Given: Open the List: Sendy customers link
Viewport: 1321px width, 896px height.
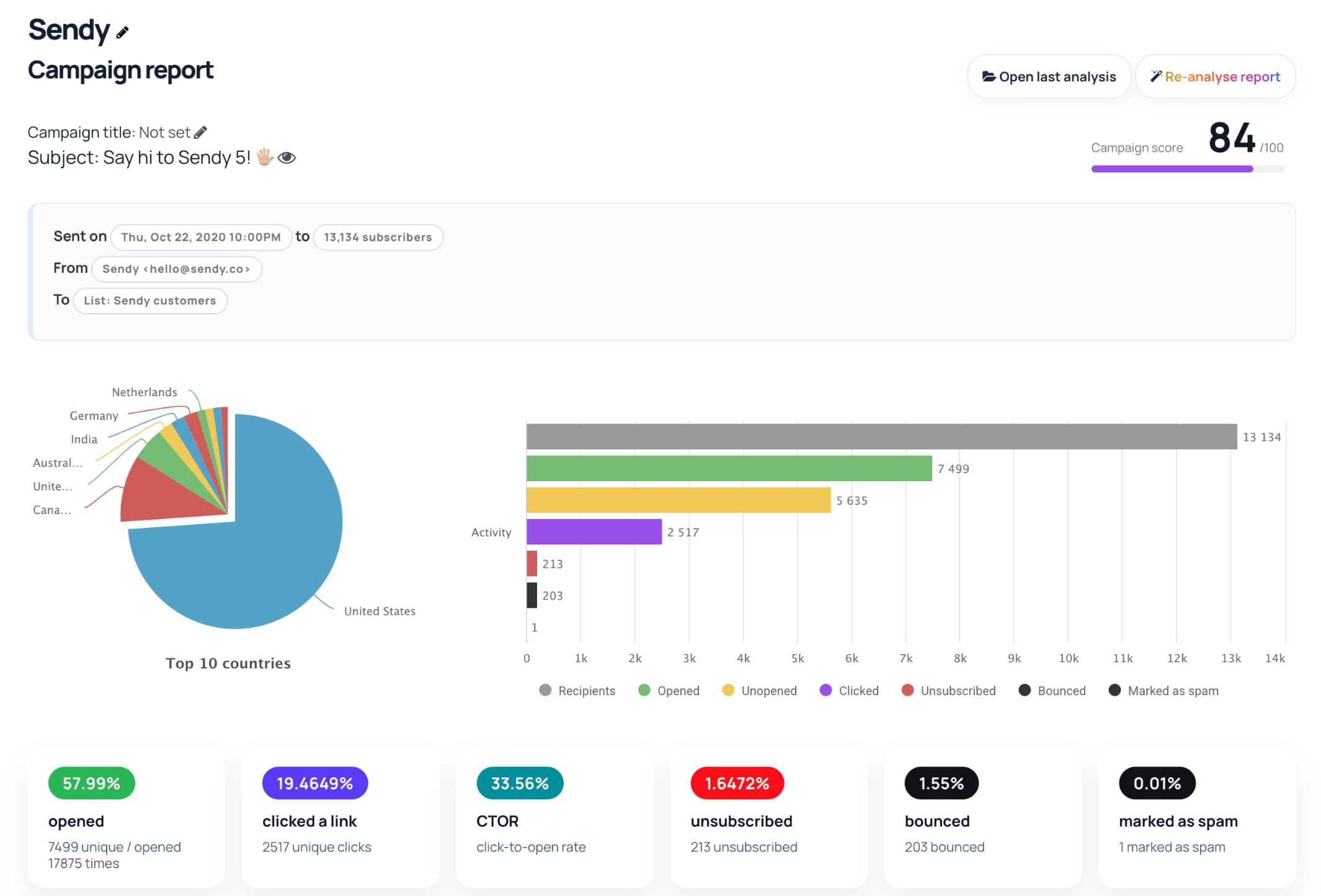Looking at the screenshot, I should tap(150, 301).
